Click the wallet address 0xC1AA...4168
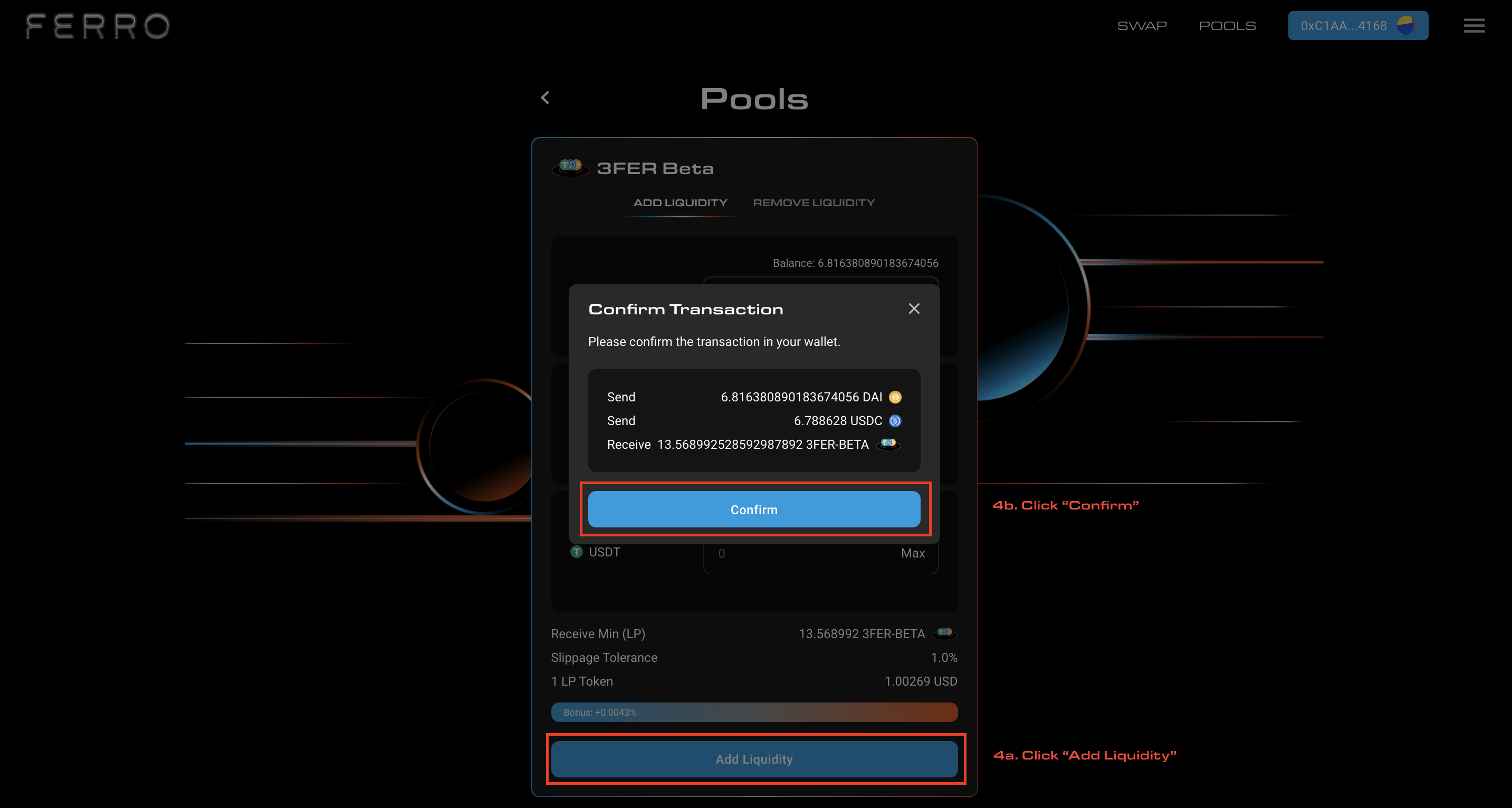 tap(1344, 26)
